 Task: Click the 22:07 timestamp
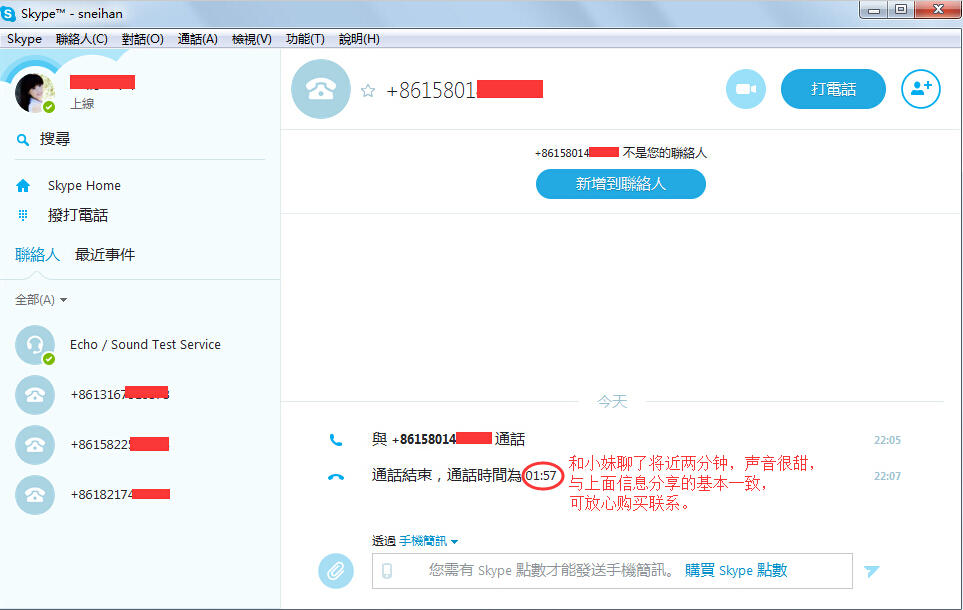(x=887, y=475)
